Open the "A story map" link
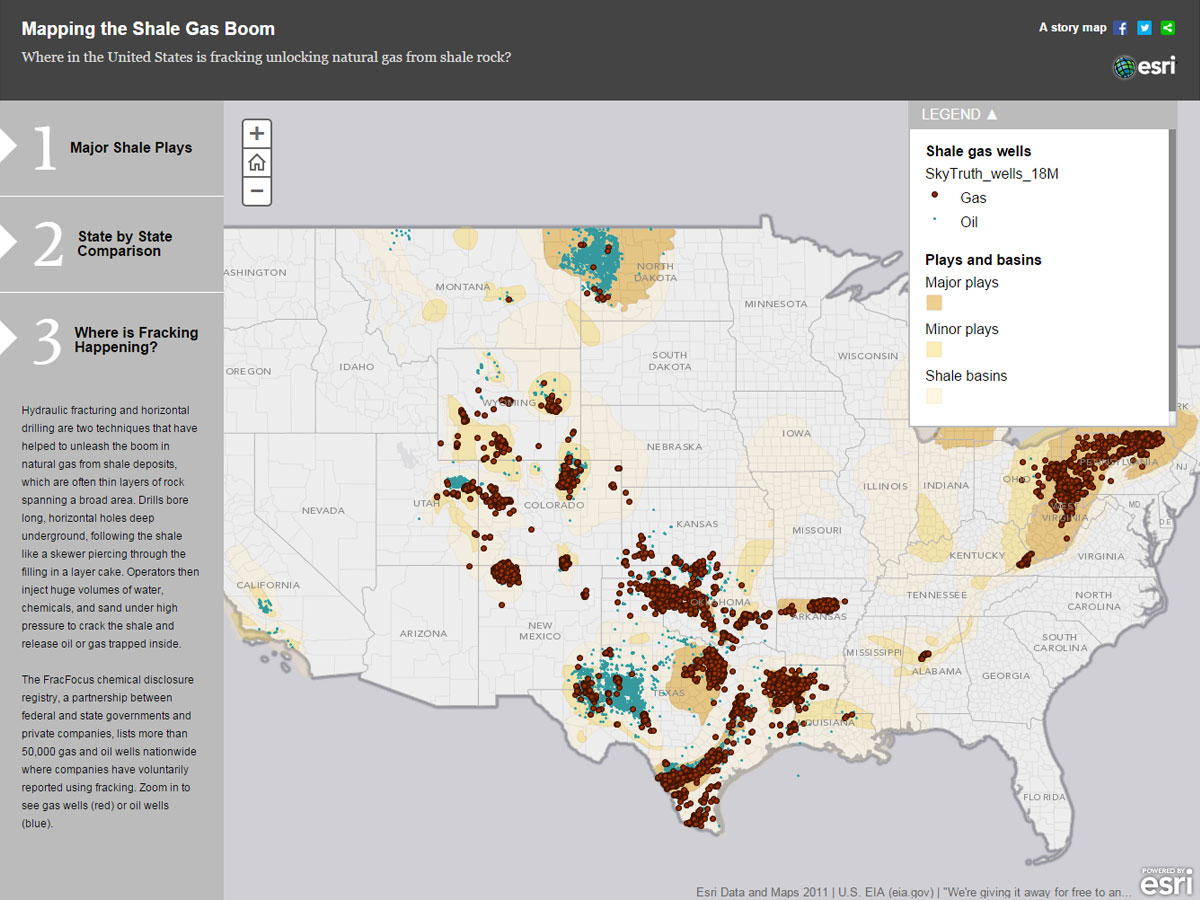 pyautogui.click(x=1072, y=28)
